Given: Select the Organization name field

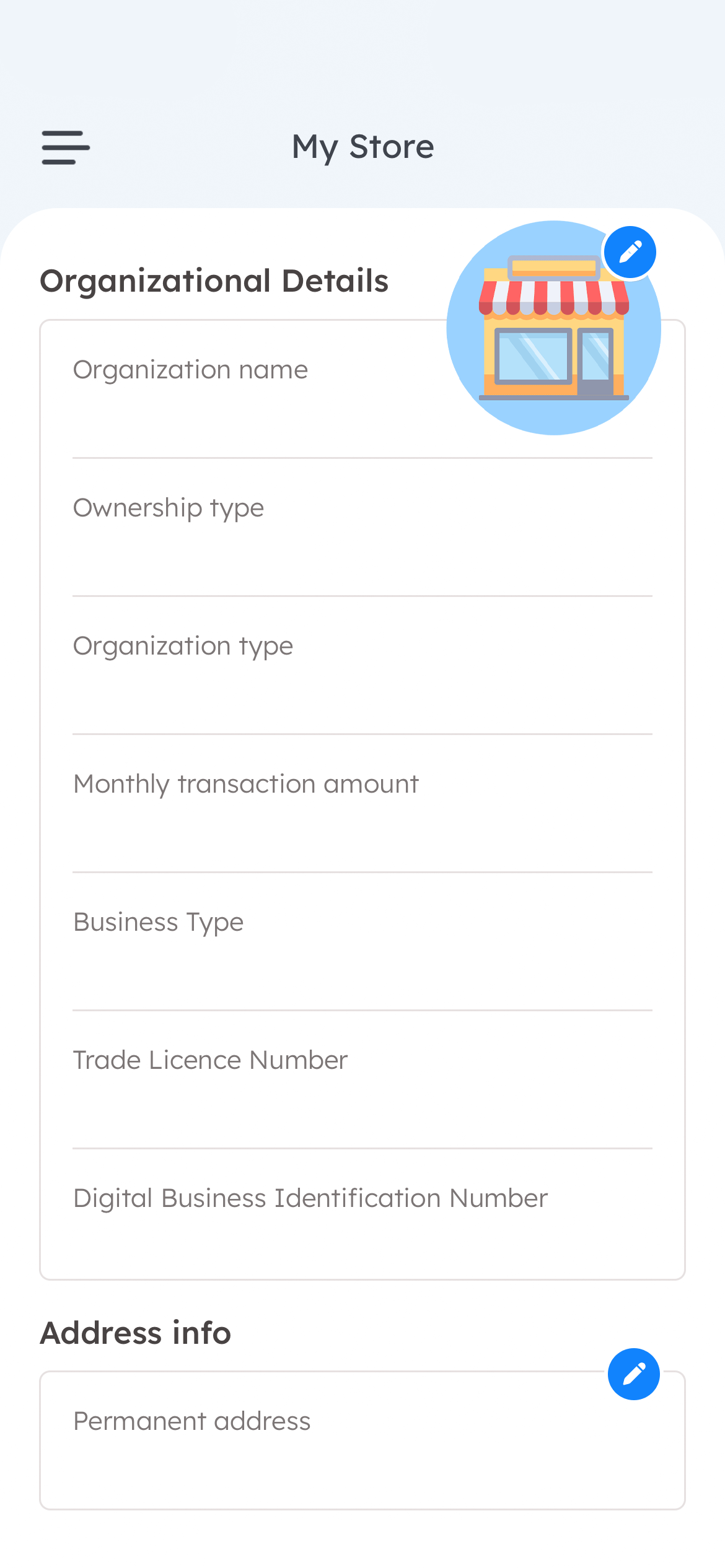Looking at the screenshot, I should pos(362,390).
